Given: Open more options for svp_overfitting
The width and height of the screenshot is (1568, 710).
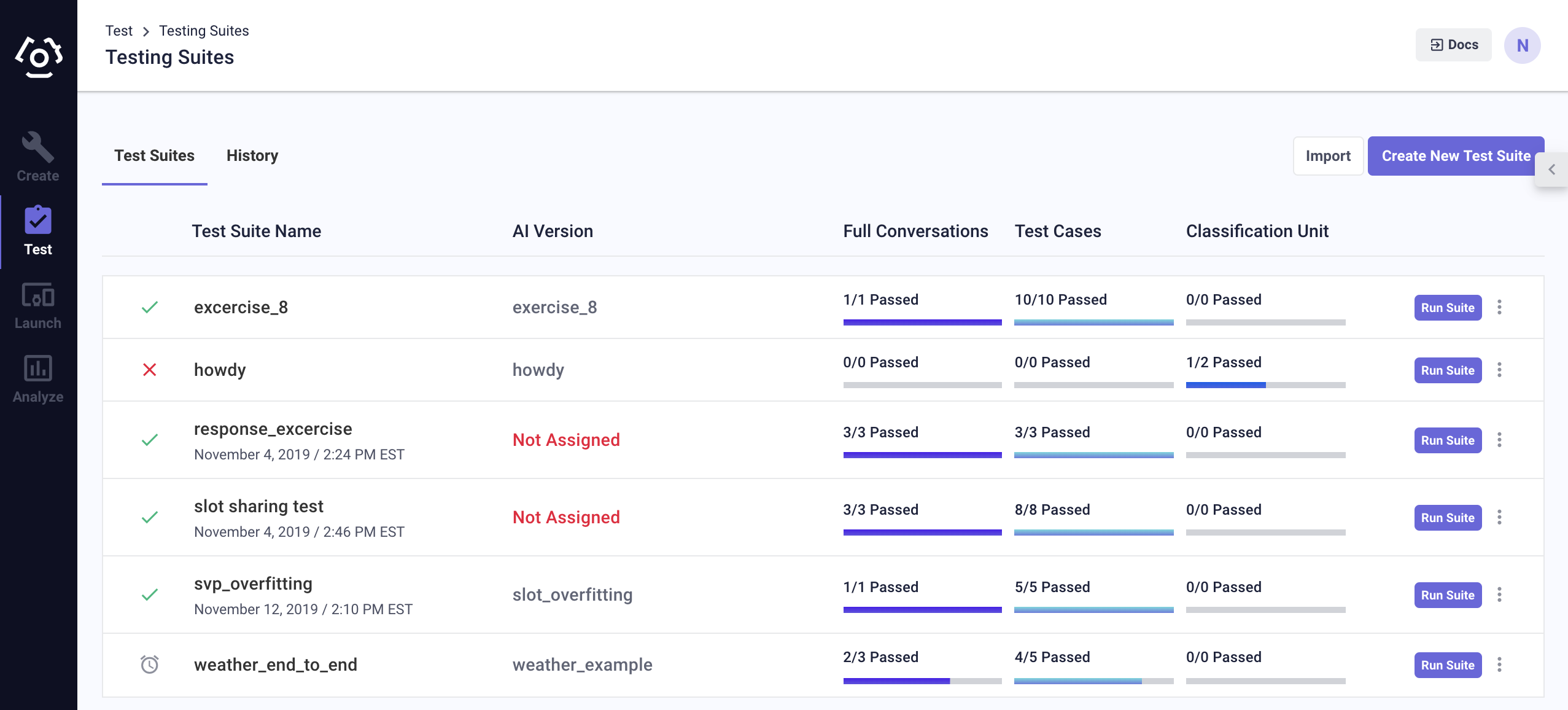Looking at the screenshot, I should pos(1499,595).
